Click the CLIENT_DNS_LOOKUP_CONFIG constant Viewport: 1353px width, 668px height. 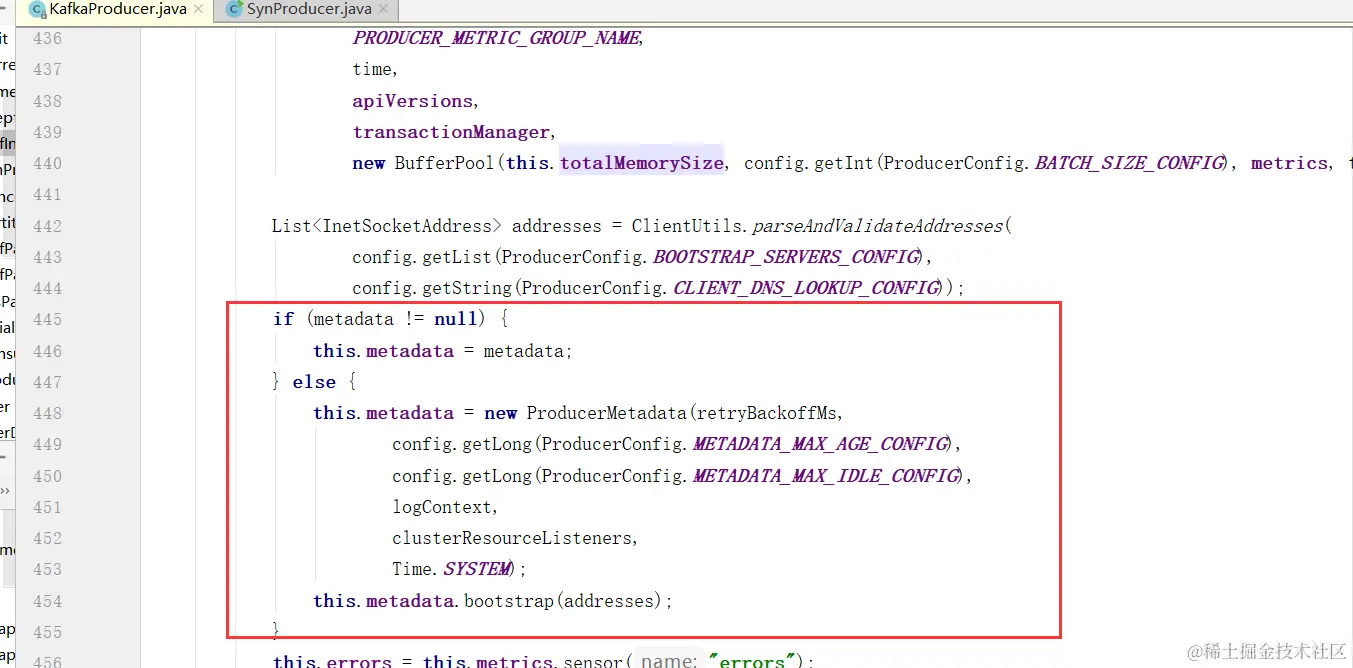[807, 288]
